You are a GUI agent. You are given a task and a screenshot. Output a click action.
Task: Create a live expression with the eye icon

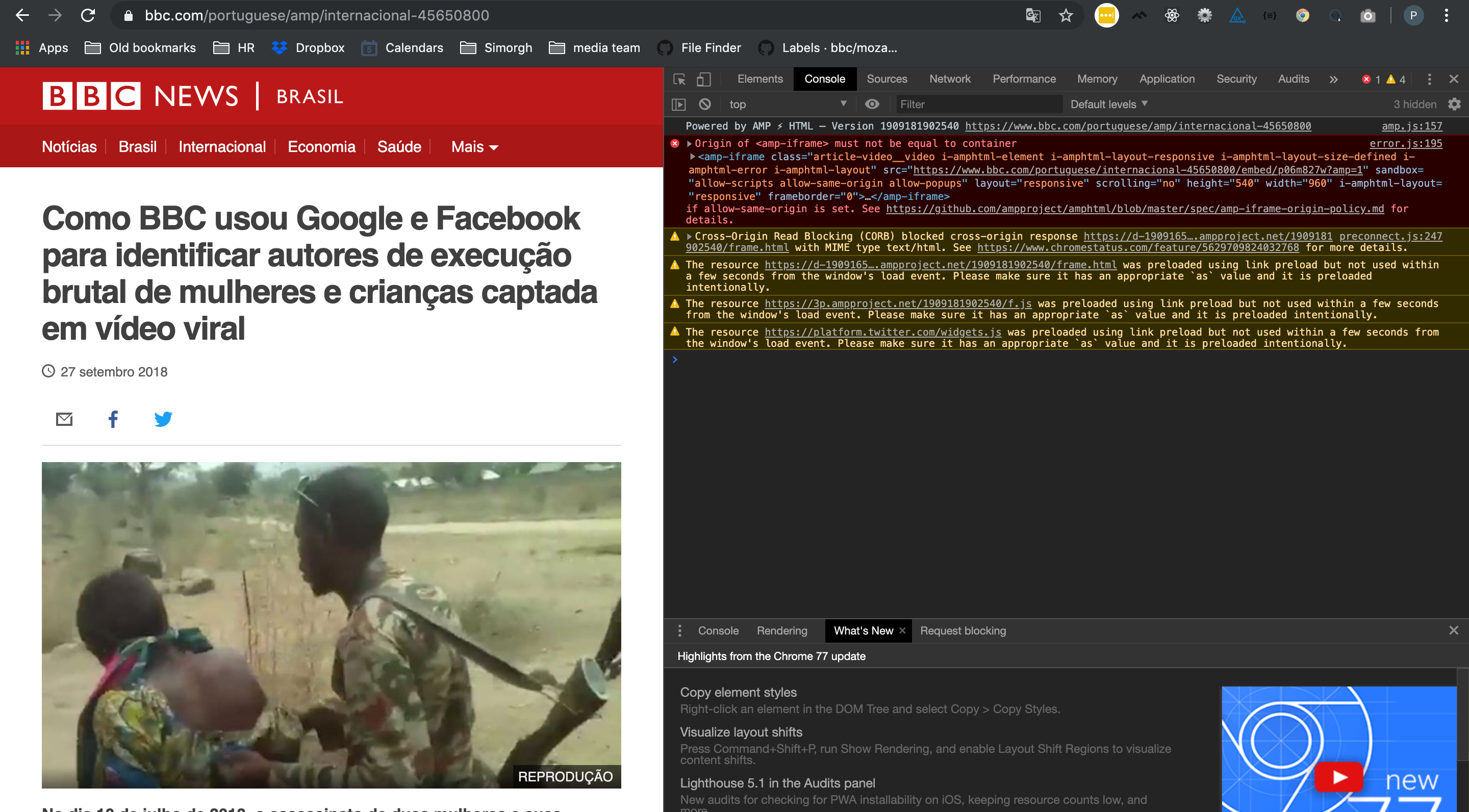873,104
